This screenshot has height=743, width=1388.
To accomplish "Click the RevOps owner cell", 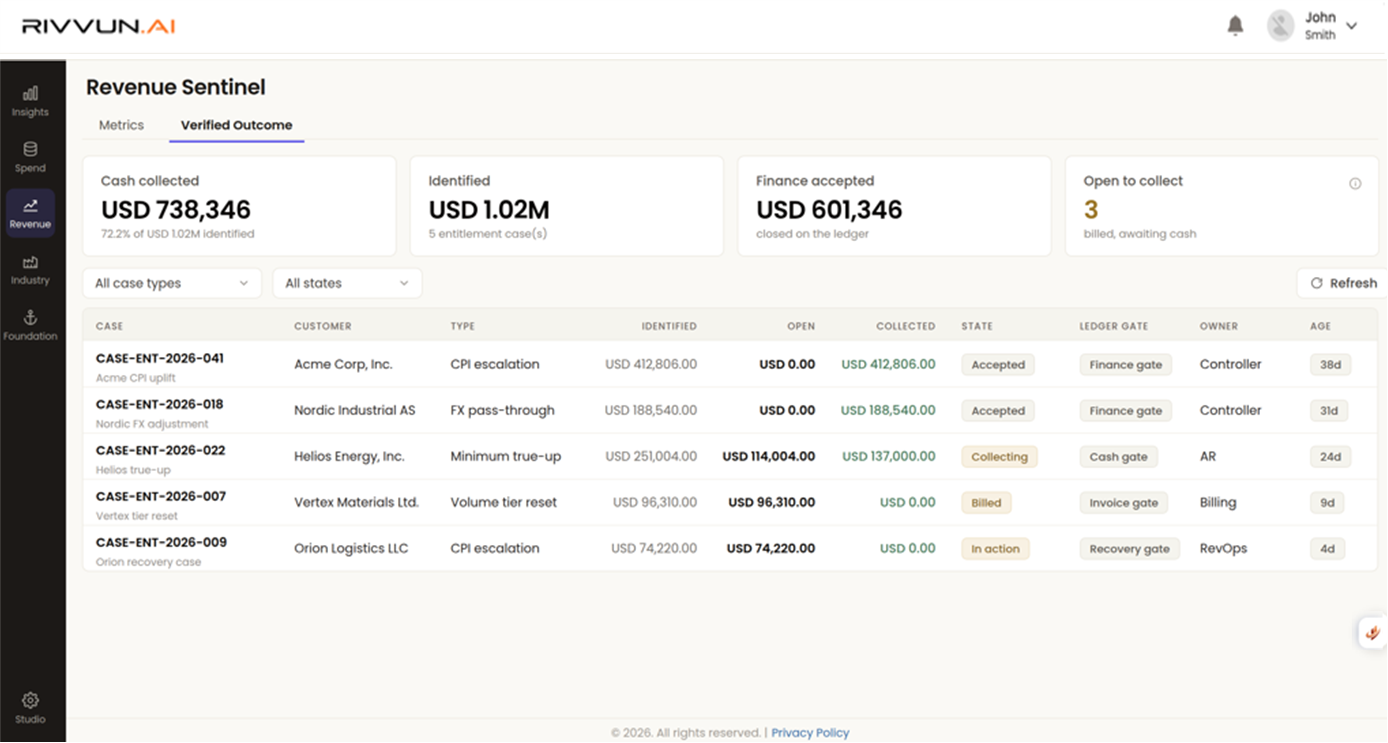I will [x=1223, y=548].
